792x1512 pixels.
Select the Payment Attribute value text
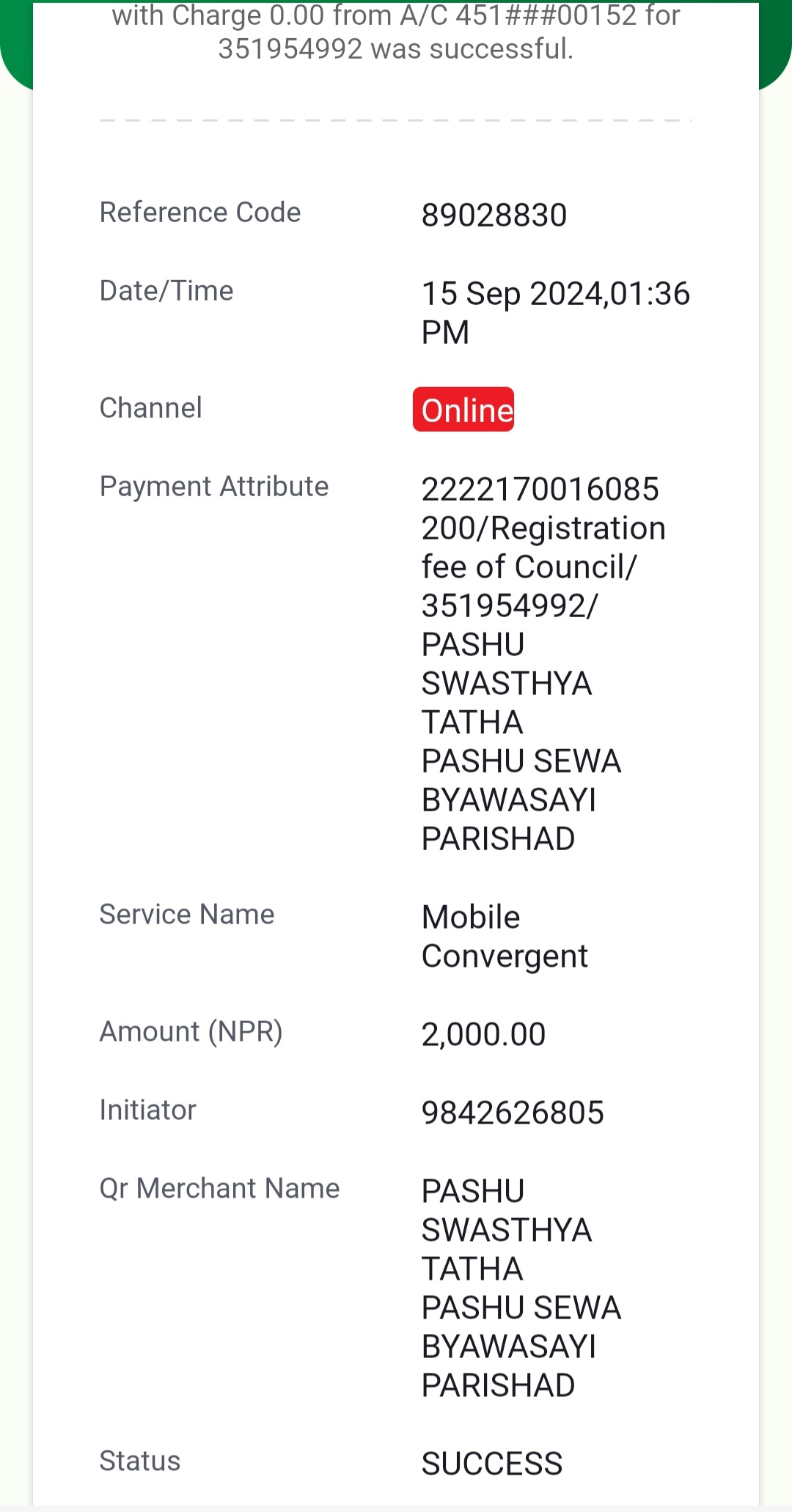click(543, 664)
